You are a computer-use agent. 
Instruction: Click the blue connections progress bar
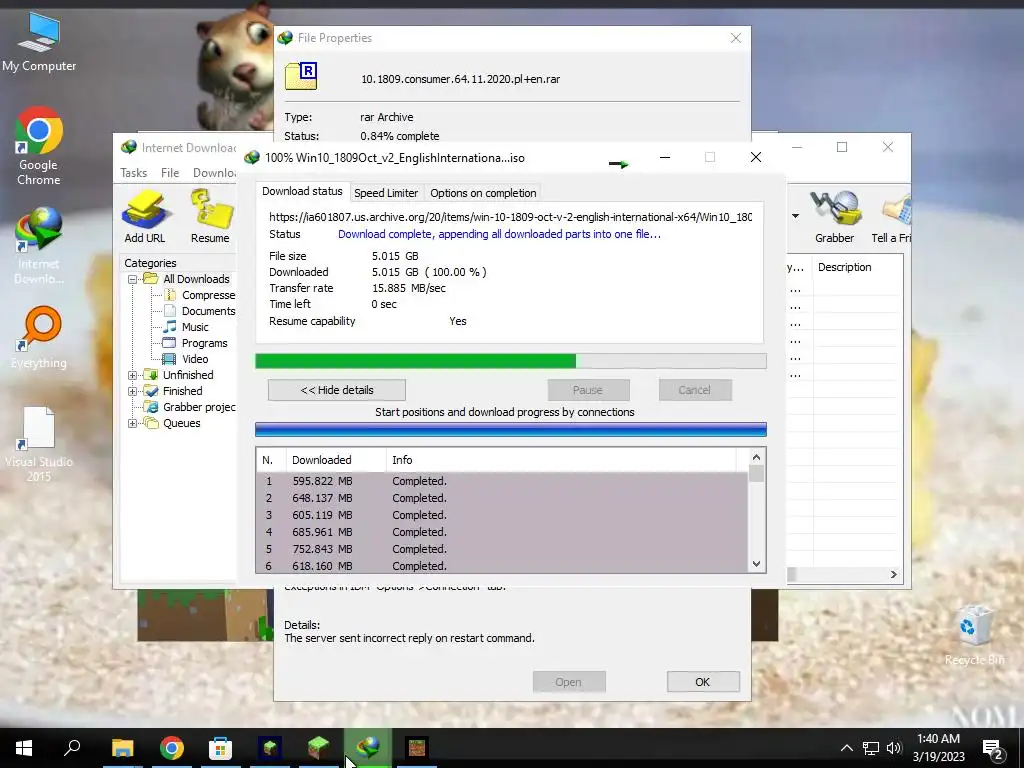[x=511, y=430]
